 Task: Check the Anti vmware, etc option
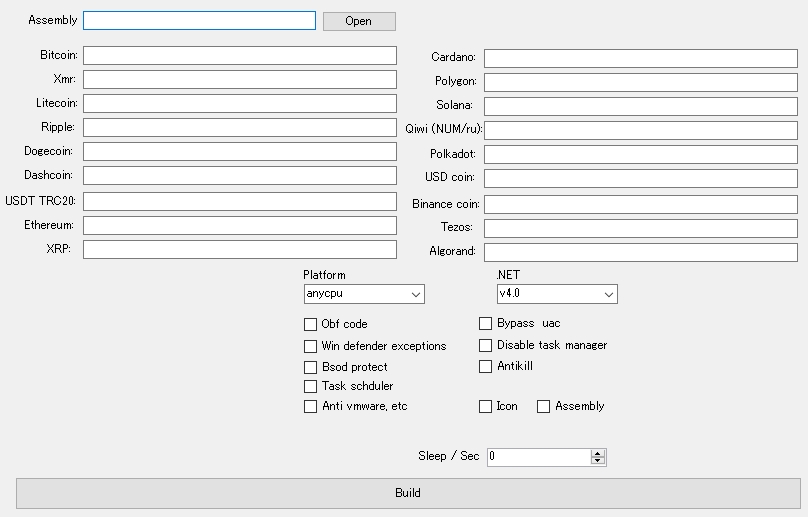pyautogui.click(x=311, y=406)
